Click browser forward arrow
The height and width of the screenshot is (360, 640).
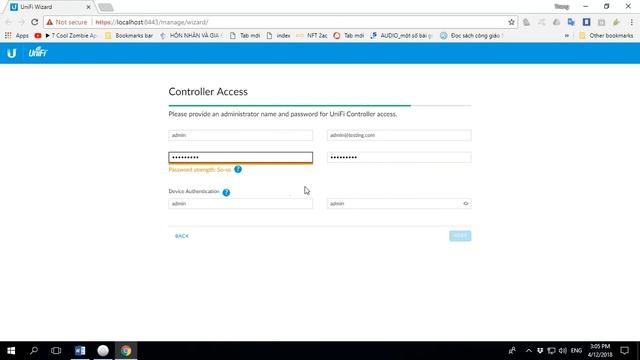click(21, 22)
